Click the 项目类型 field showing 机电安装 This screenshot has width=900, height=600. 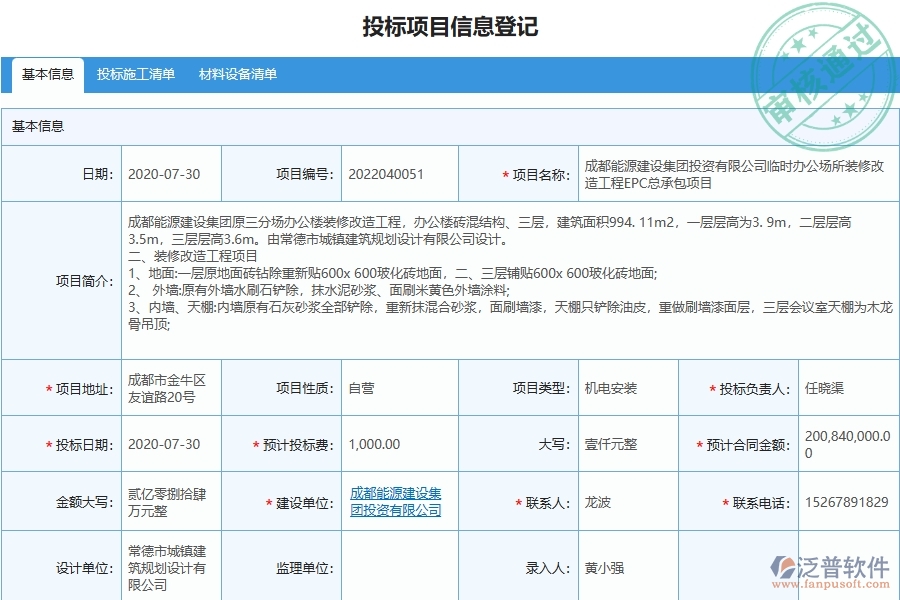tap(614, 388)
